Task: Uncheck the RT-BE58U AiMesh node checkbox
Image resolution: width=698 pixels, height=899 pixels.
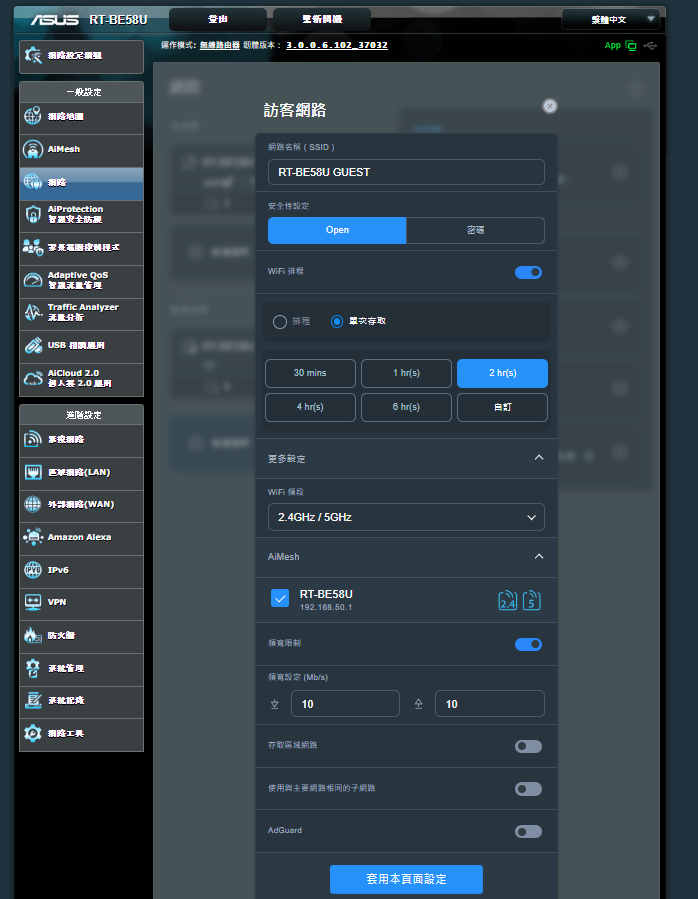Action: (x=280, y=599)
